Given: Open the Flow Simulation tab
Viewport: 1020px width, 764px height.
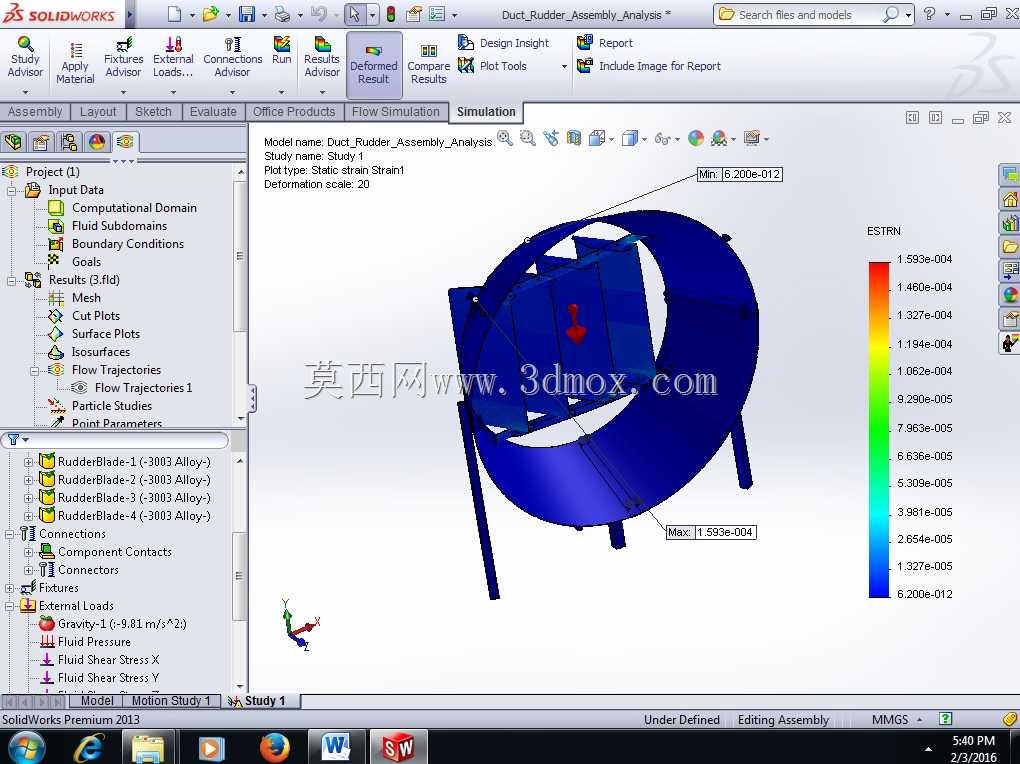Looking at the screenshot, I should (x=396, y=112).
